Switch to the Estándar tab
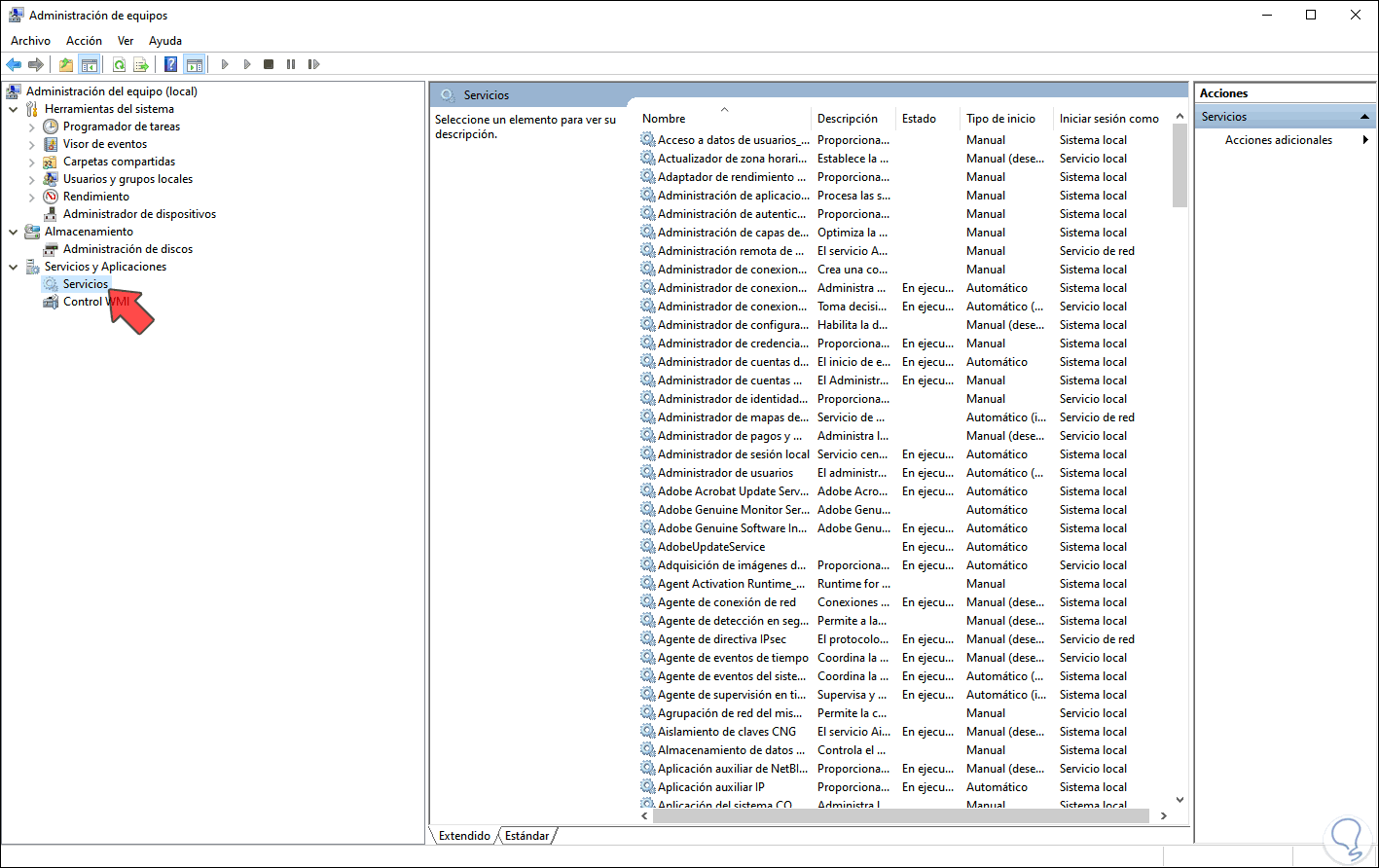1379x868 pixels. pos(526,835)
